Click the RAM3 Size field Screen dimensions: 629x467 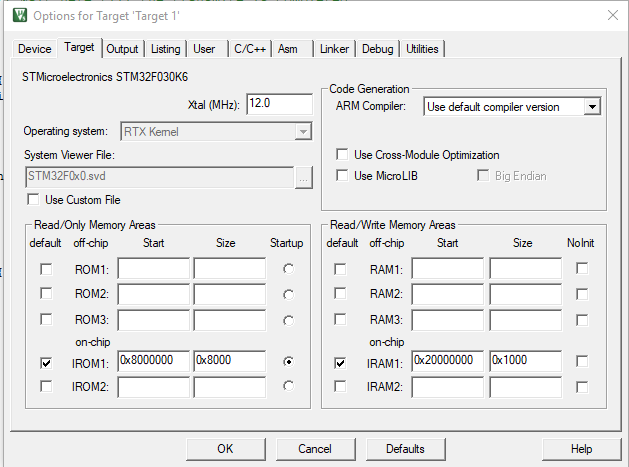(x=526, y=320)
